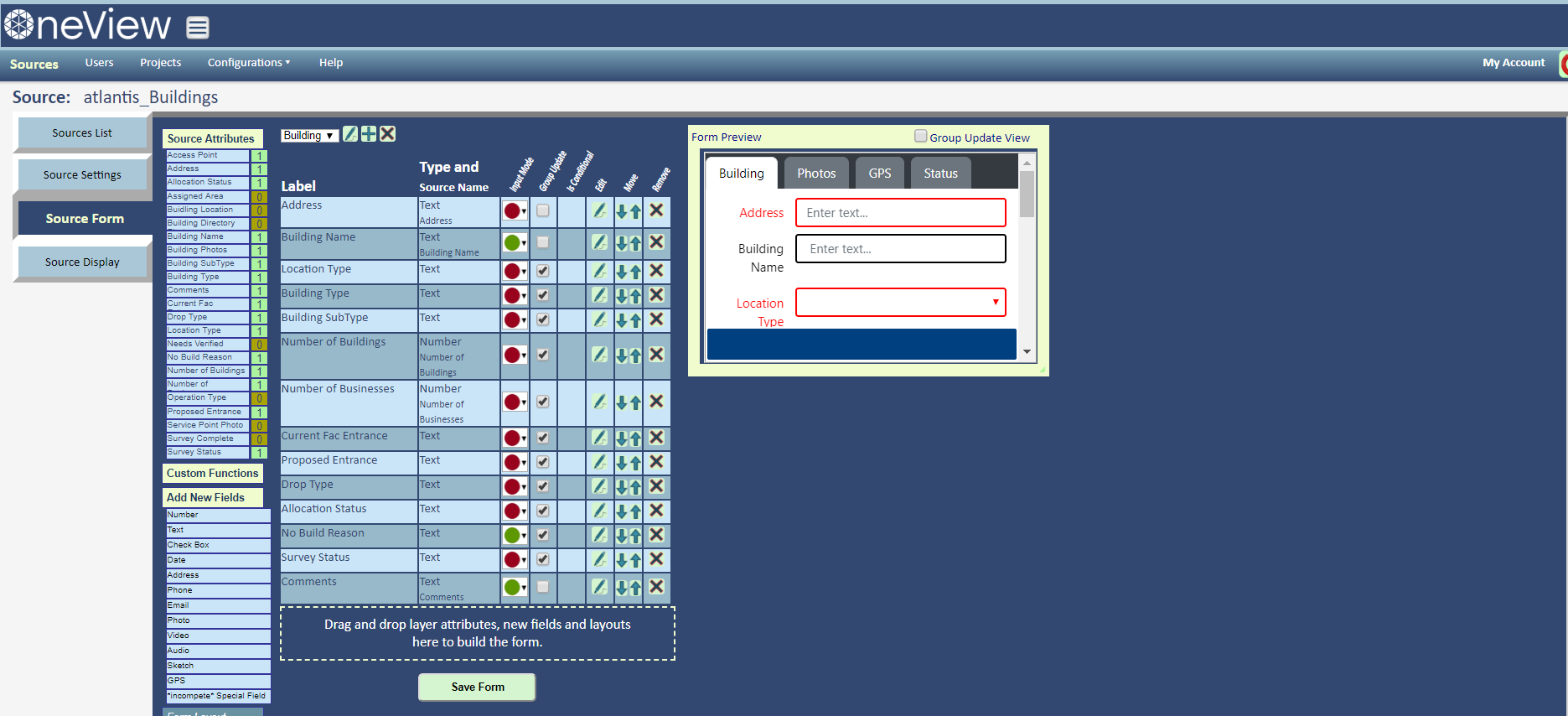
Task: Click the edit pencil icon next to Building dropdown
Action: 350,134
